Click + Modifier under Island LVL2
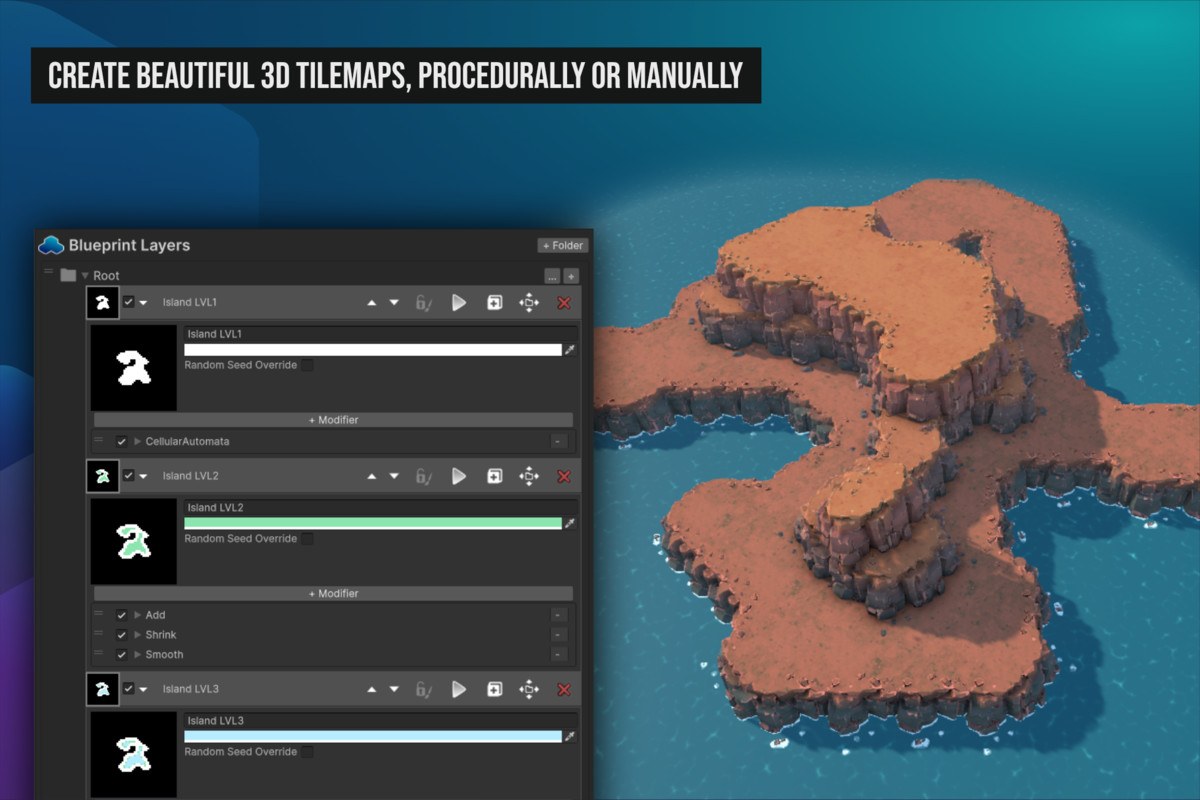 pos(333,593)
